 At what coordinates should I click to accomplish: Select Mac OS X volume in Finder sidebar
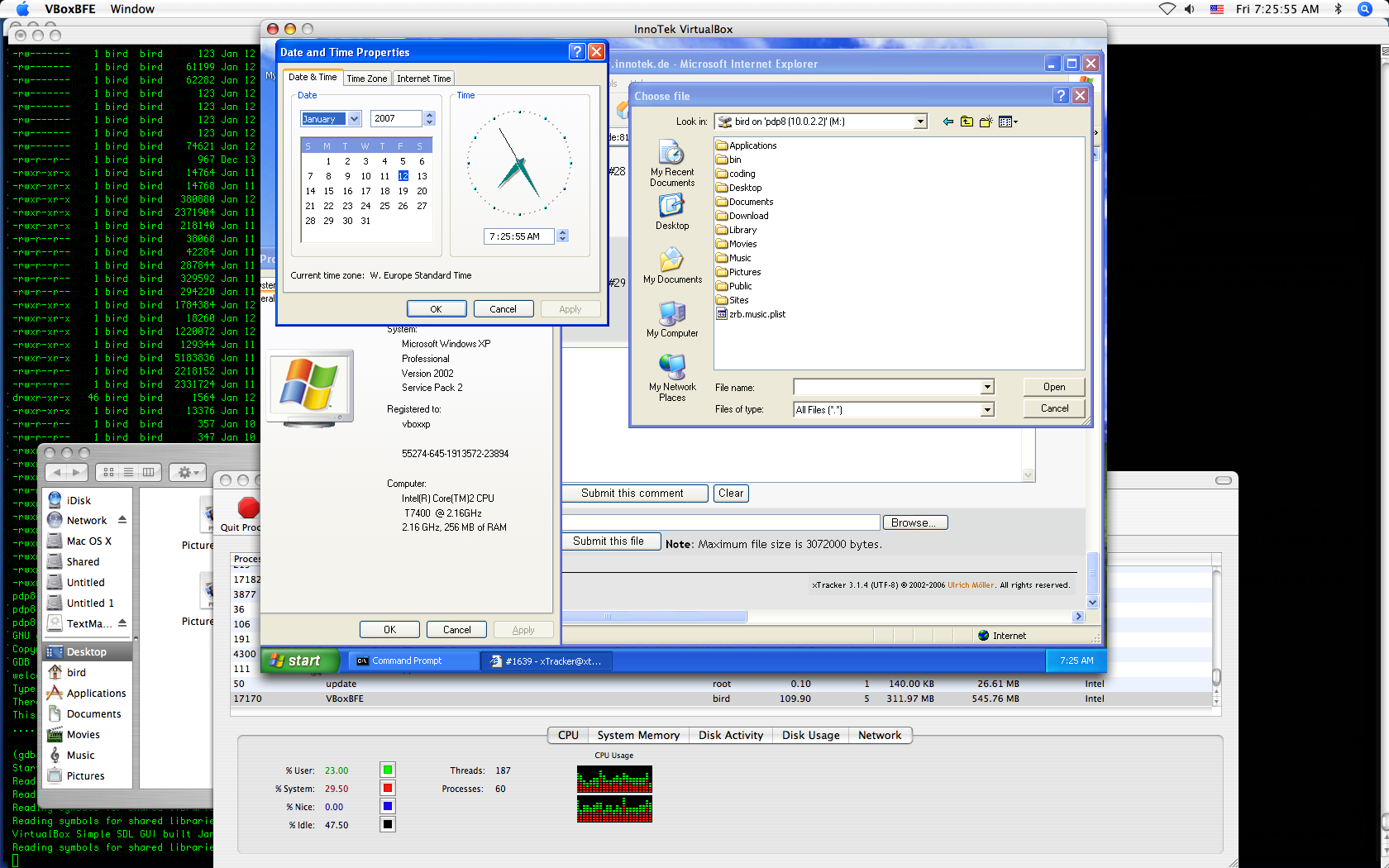point(88,541)
